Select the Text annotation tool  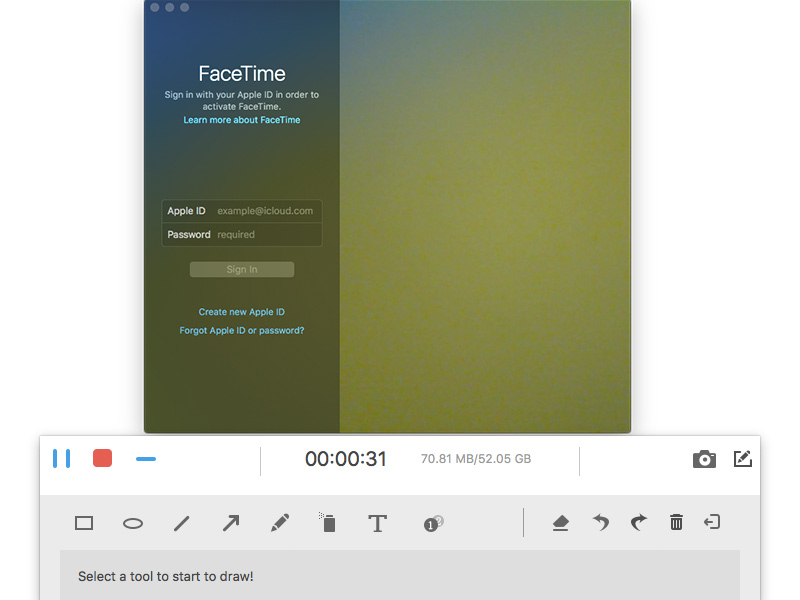coord(378,522)
